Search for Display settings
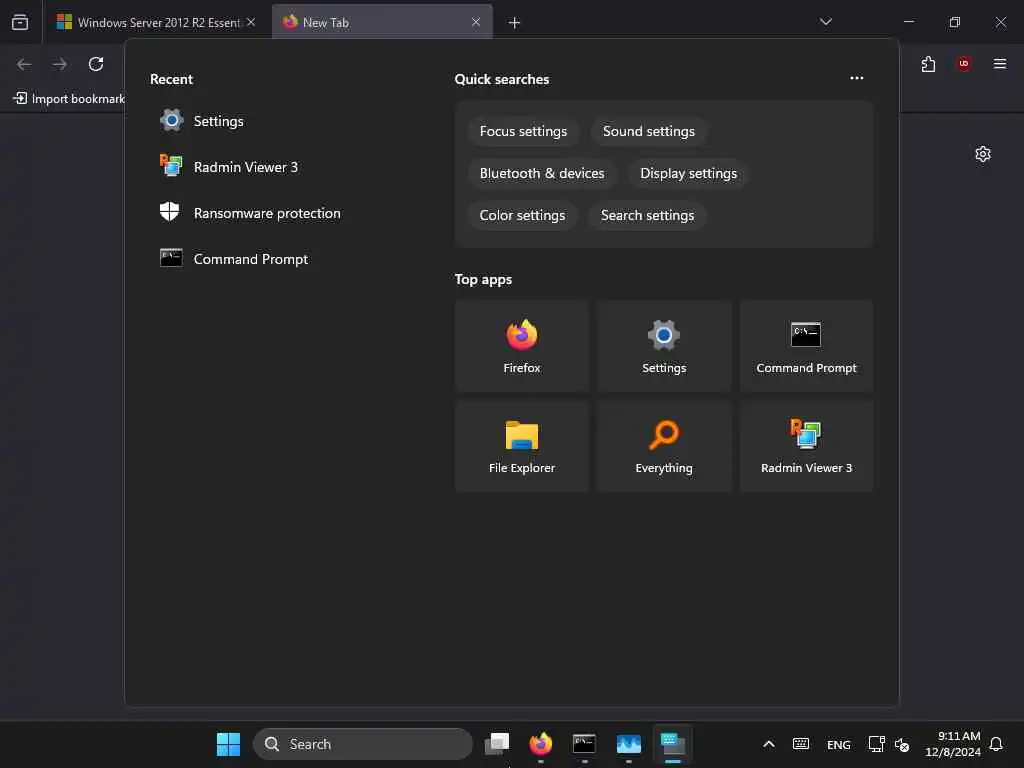The height and width of the screenshot is (768, 1024). tap(688, 173)
